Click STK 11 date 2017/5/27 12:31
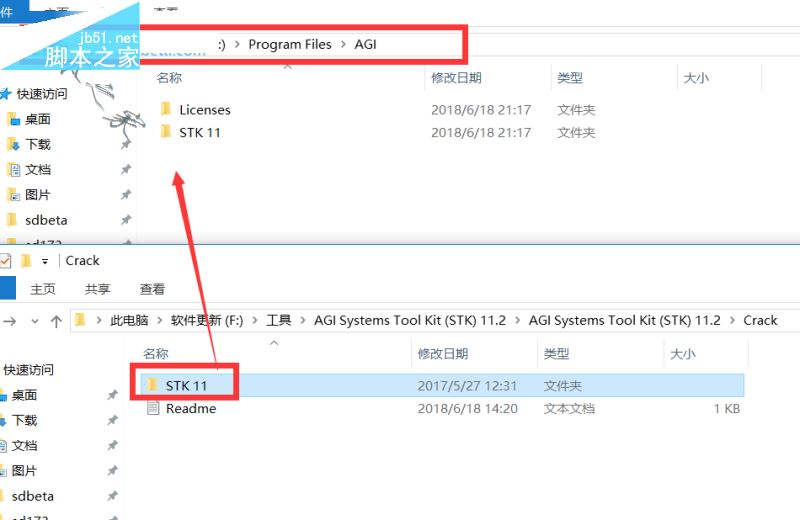 (467, 385)
